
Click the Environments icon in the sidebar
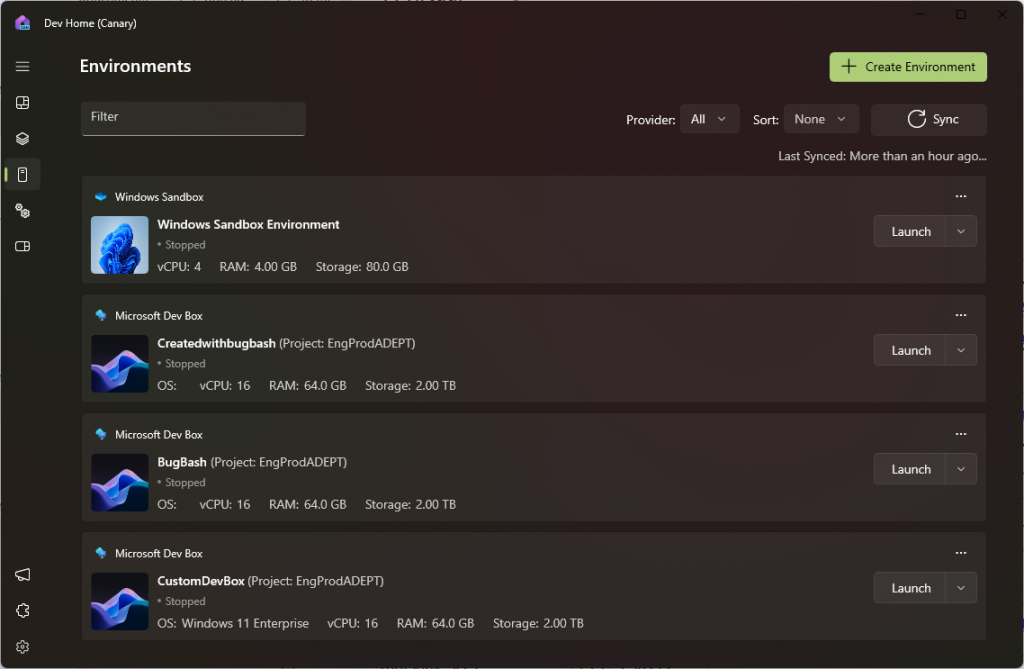[22, 174]
